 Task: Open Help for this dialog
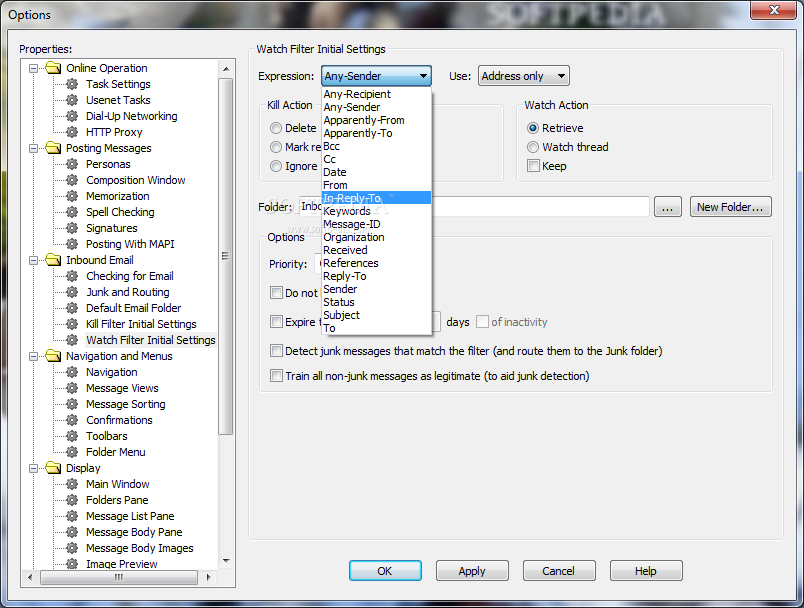tap(646, 571)
